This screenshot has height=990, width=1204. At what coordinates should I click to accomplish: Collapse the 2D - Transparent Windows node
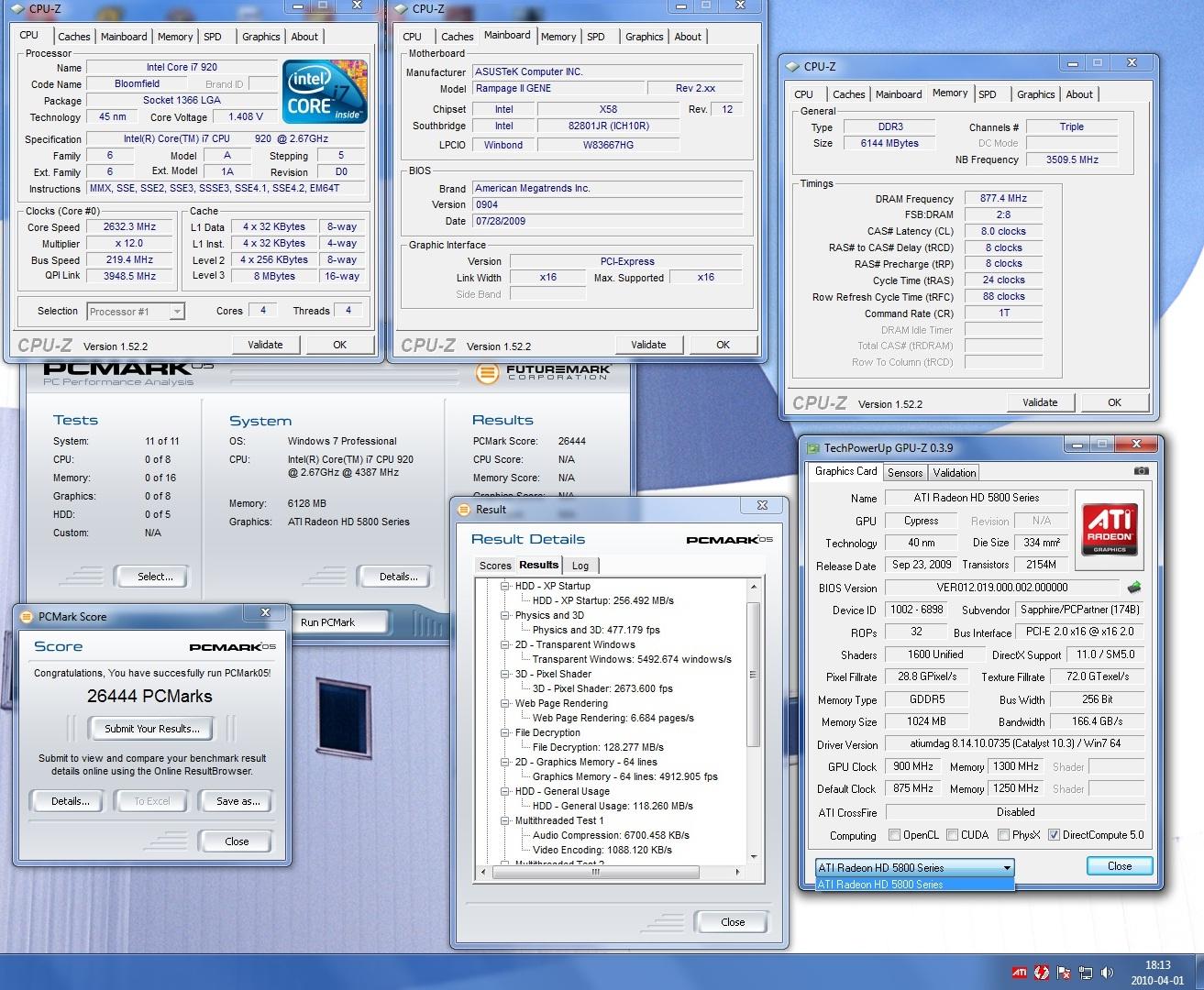(504, 644)
